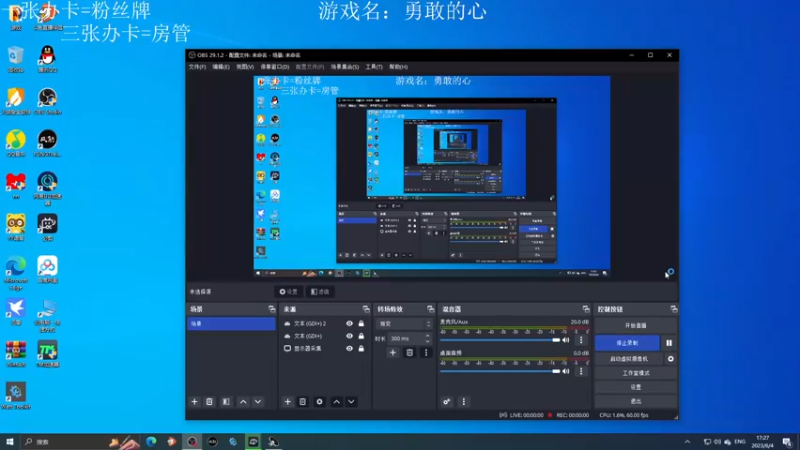Viewport: 800px width, 450px height.
Task: Move source up in Sources panel
Action: click(x=337, y=402)
